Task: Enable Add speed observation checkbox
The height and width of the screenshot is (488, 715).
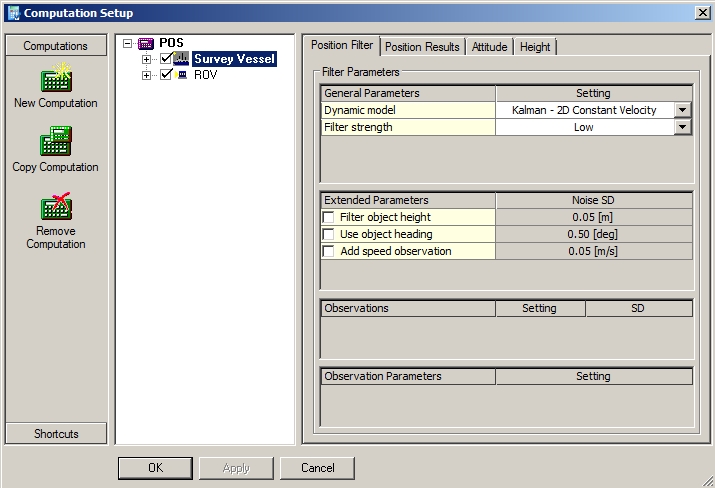Action: pos(328,251)
